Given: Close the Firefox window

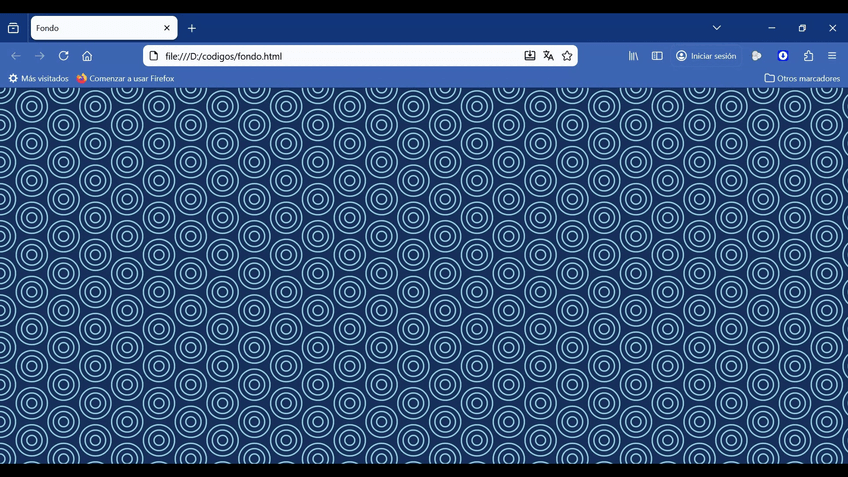Looking at the screenshot, I should click(x=832, y=28).
